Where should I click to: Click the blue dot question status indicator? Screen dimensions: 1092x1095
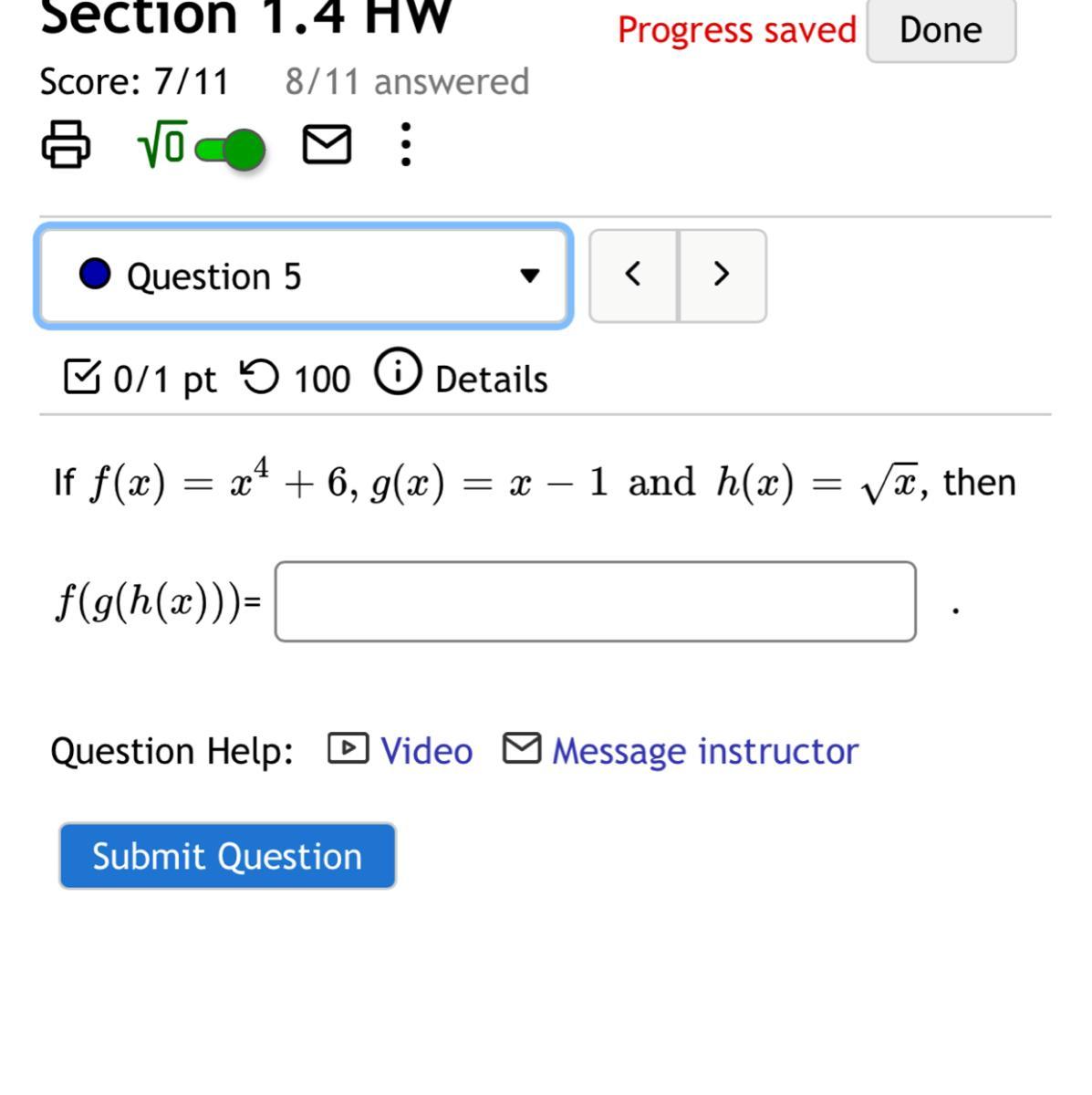point(95,274)
